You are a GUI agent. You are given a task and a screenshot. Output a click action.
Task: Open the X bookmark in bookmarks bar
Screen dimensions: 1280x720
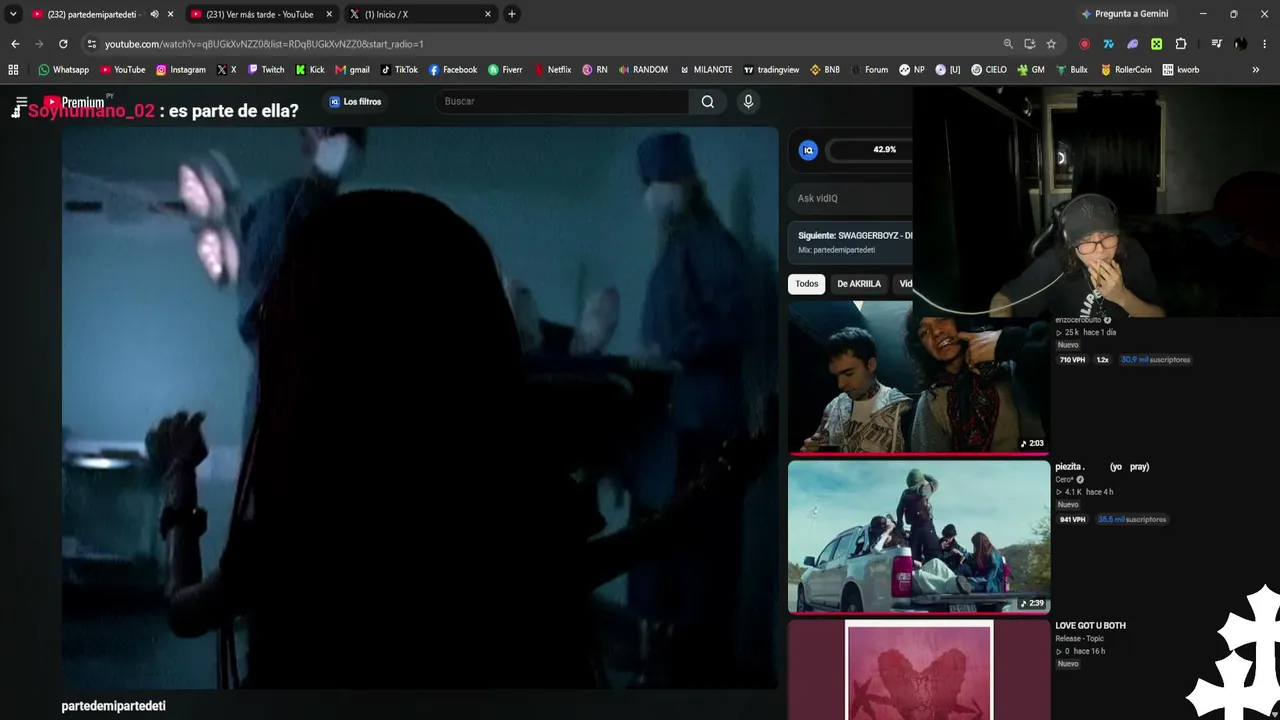pyautogui.click(x=227, y=70)
